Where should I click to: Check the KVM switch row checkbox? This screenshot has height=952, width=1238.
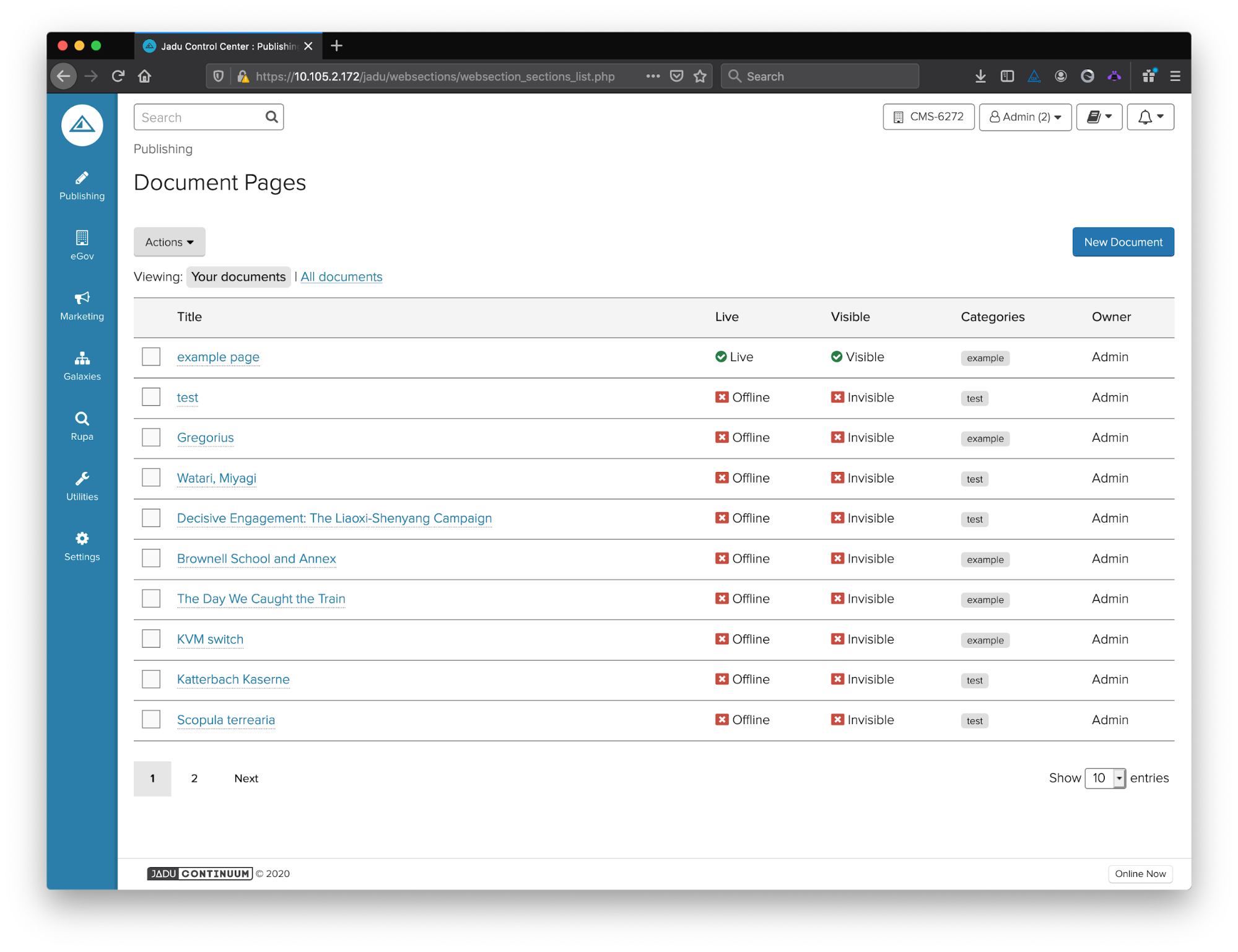151,639
